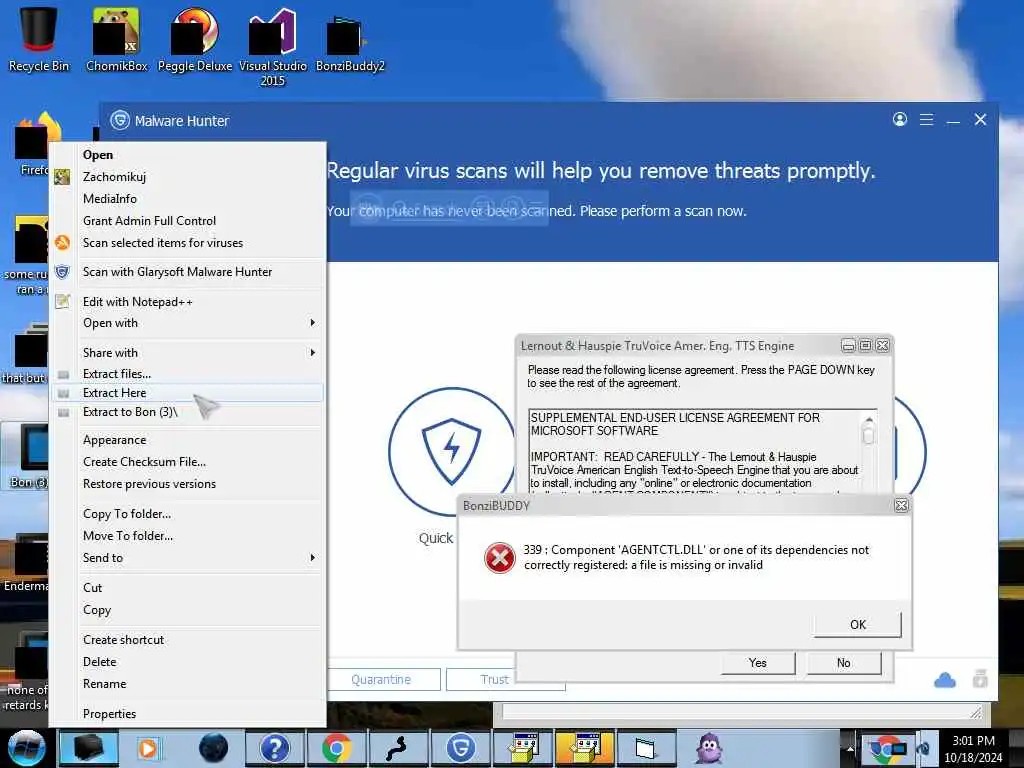The height and width of the screenshot is (768, 1024).
Task: Open Google Chrome from the taskbar
Action: [x=336, y=748]
